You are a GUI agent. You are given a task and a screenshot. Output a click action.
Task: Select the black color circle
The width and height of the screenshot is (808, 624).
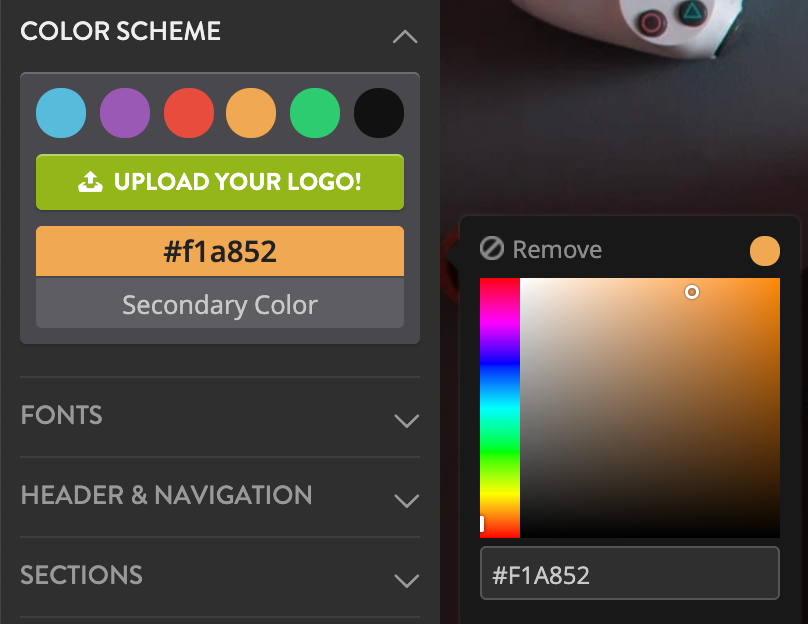point(378,112)
